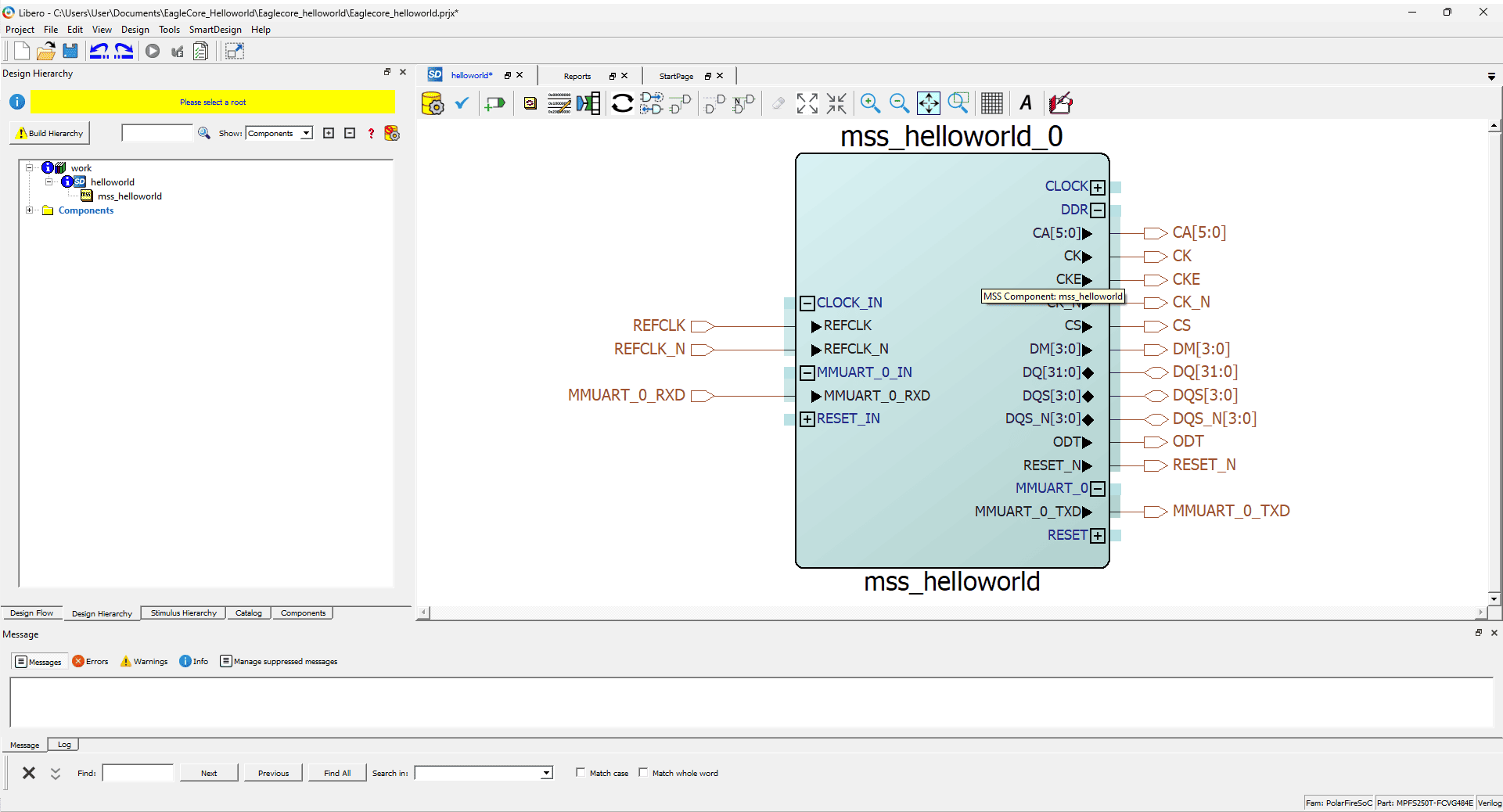Screen dimensions: 1503x812
Task: Open the Show Components dropdown
Action: point(307,134)
